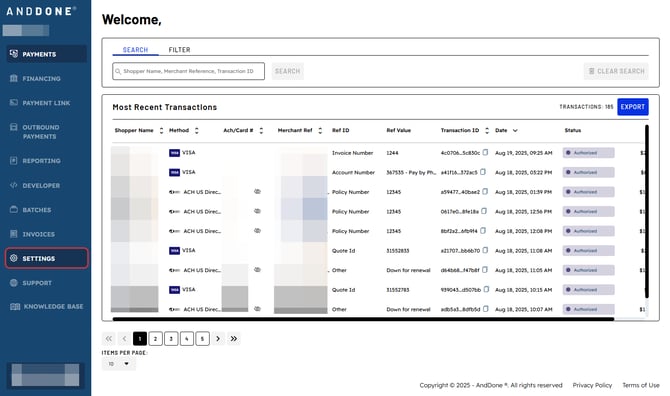Reveal account number for 01:39 PM ACH row
This screenshot has height=396, width=670.
(x=257, y=192)
